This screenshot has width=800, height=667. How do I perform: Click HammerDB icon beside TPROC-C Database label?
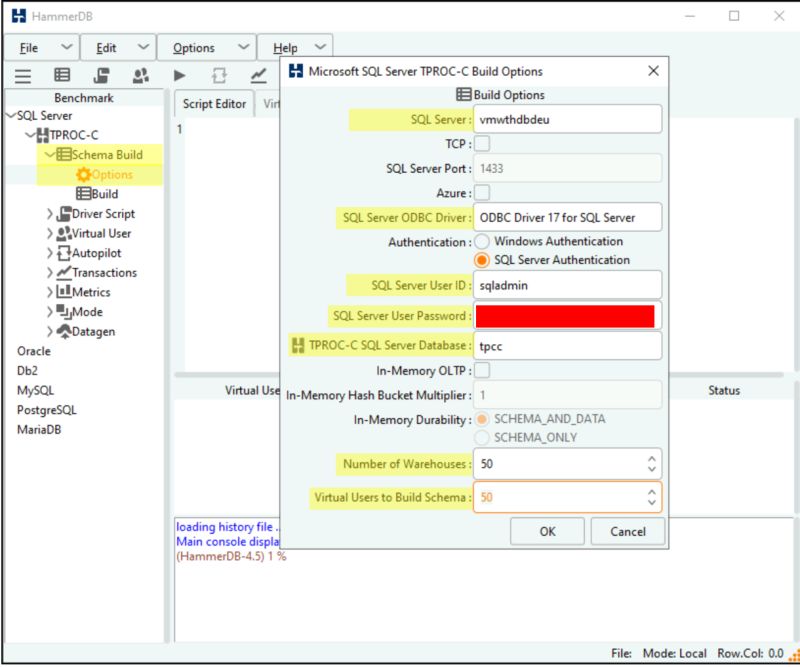coord(298,345)
